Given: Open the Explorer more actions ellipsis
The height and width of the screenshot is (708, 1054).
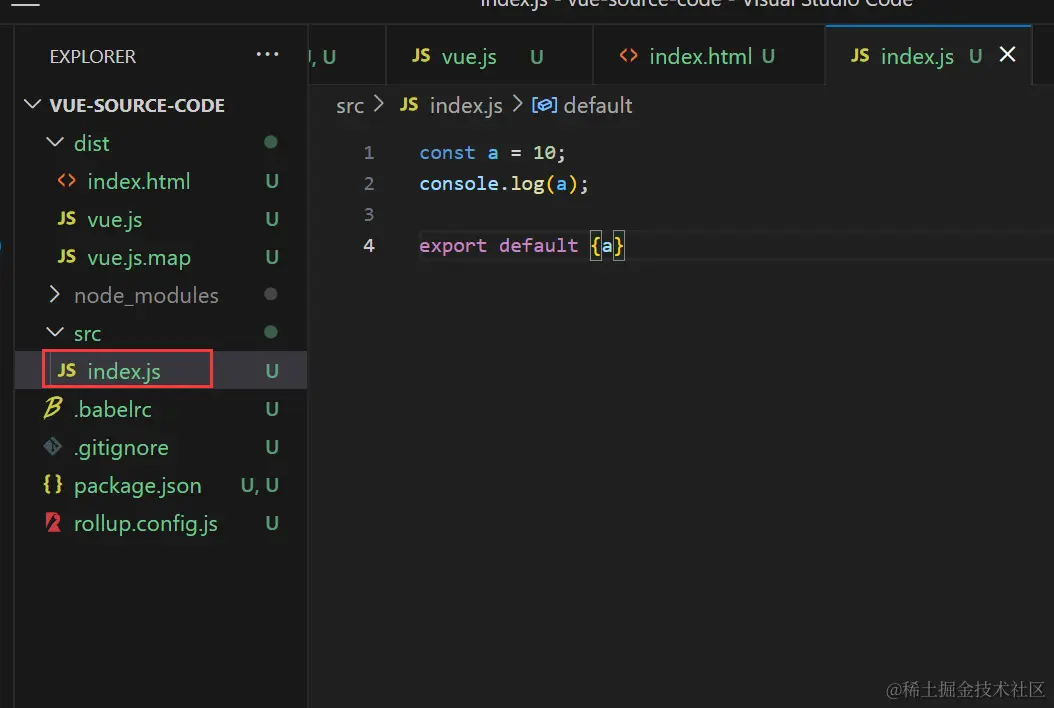Looking at the screenshot, I should [267, 54].
